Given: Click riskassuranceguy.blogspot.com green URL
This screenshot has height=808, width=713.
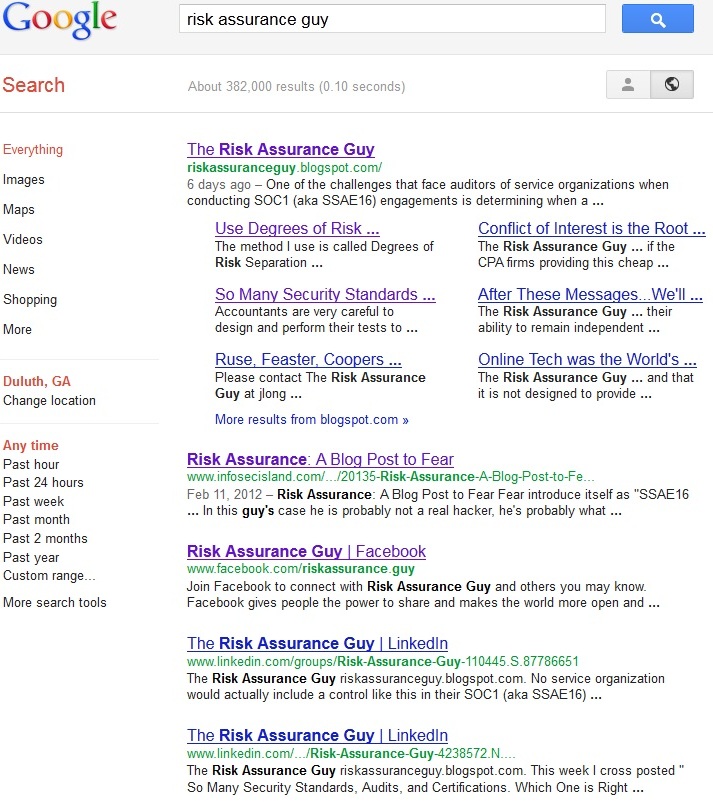Looking at the screenshot, I should 284,167.
